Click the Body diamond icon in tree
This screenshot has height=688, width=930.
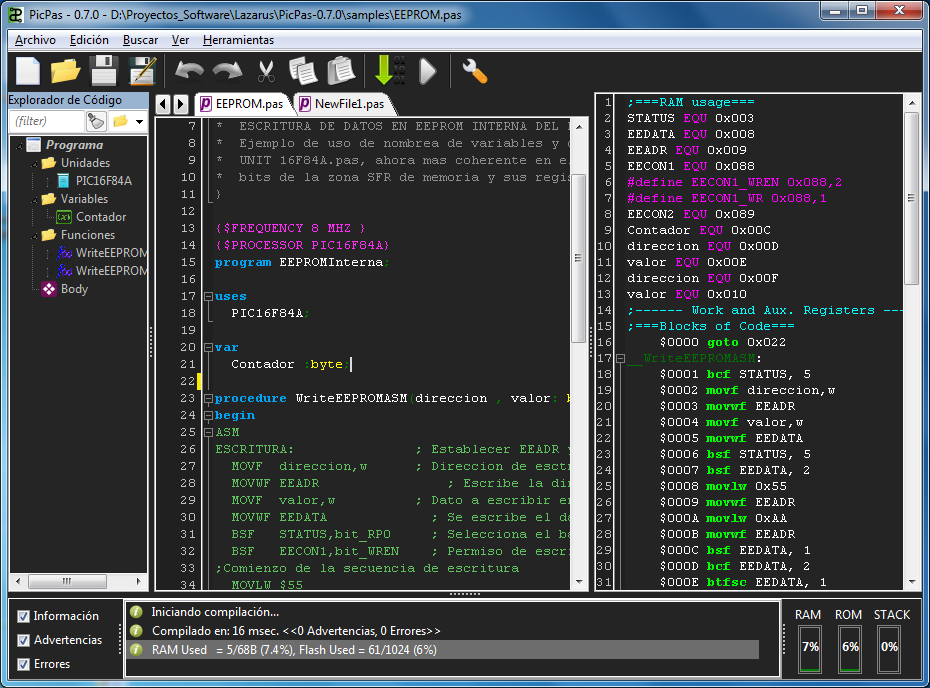click(49, 289)
